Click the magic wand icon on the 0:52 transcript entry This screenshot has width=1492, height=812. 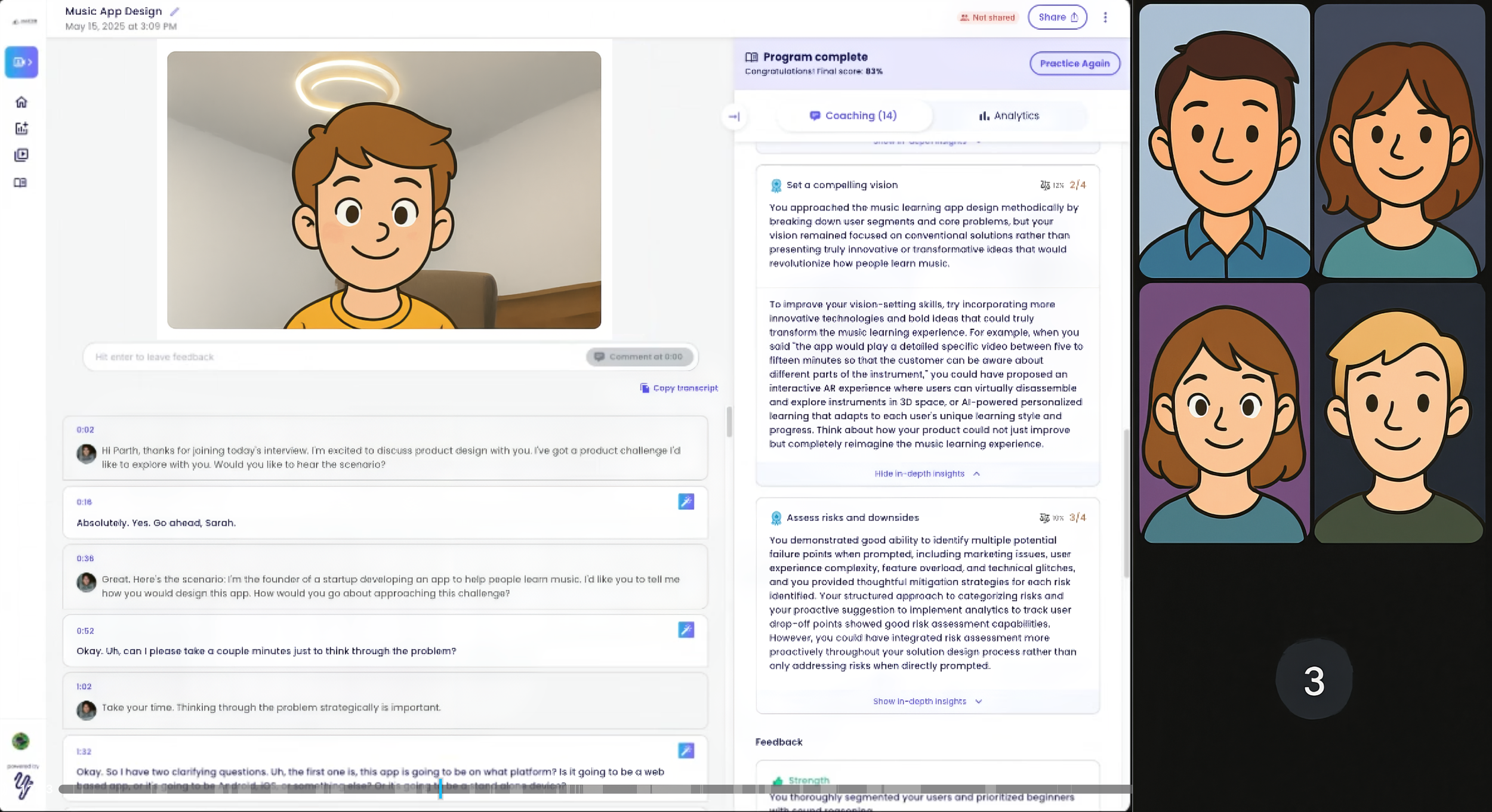click(686, 630)
